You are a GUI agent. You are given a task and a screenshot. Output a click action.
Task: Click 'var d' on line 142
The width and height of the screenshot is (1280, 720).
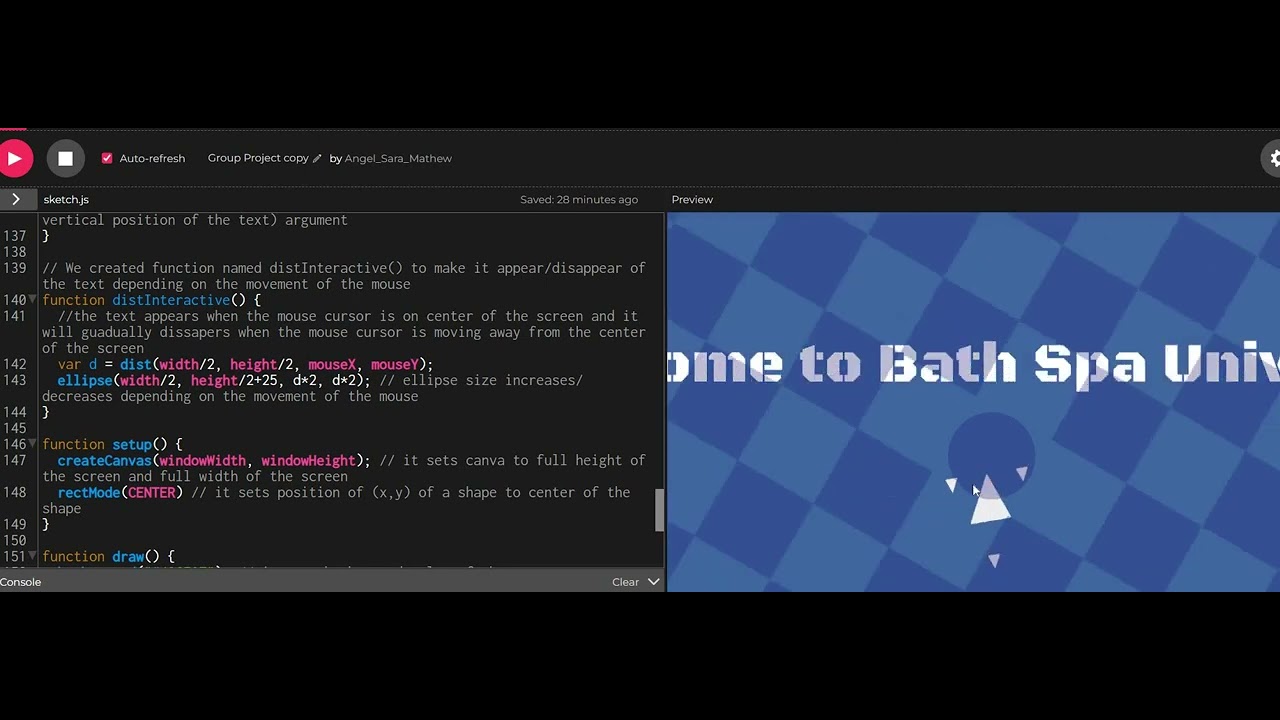click(77, 364)
